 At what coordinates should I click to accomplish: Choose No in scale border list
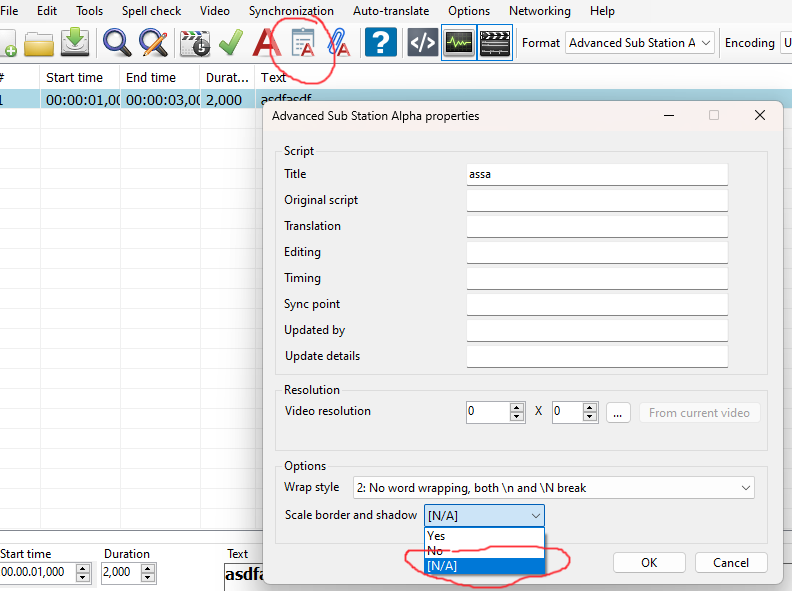484,551
